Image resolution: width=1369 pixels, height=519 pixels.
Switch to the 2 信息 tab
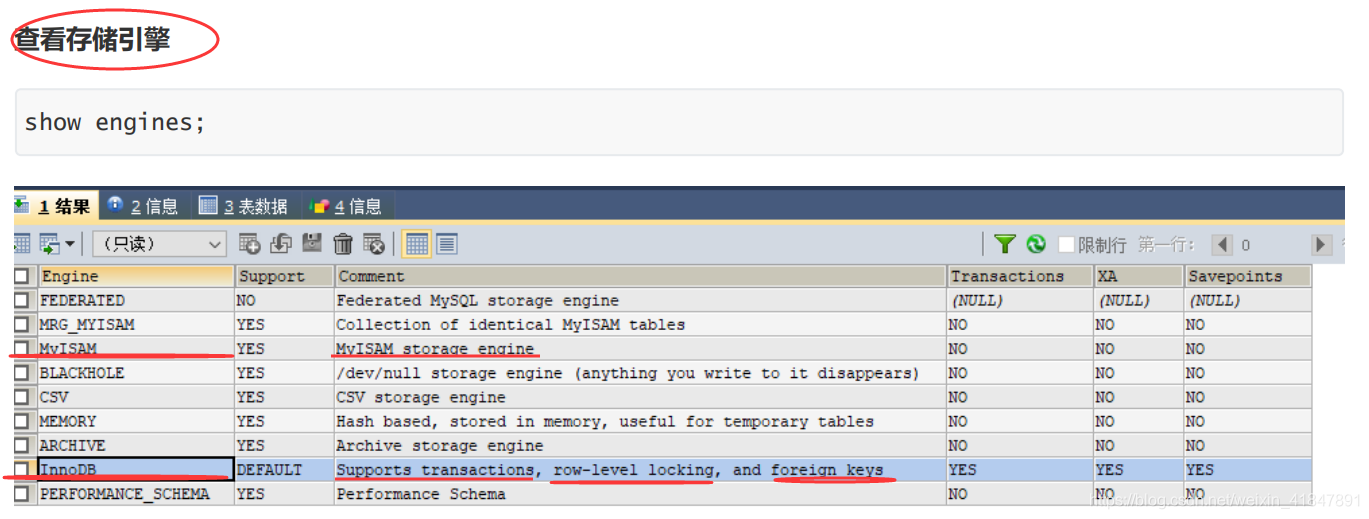point(143,206)
